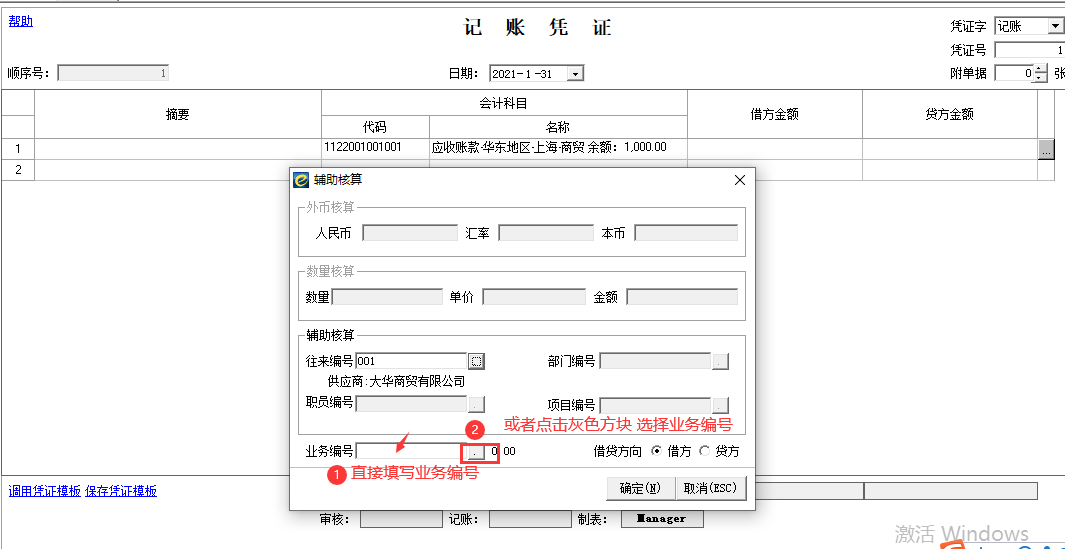The height and width of the screenshot is (549, 1065).
Task: Click the 数量 field in 数量核算
Action: pos(387,297)
